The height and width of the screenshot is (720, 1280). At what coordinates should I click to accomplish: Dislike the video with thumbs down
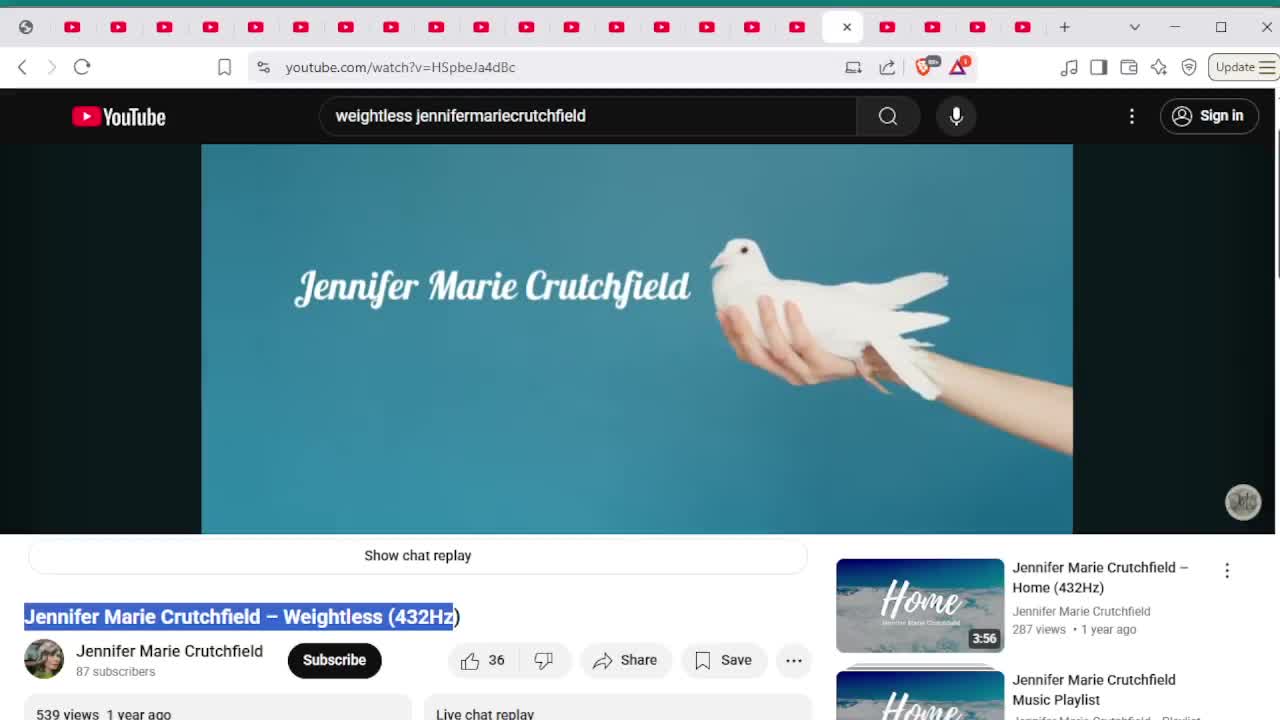tap(544, 660)
